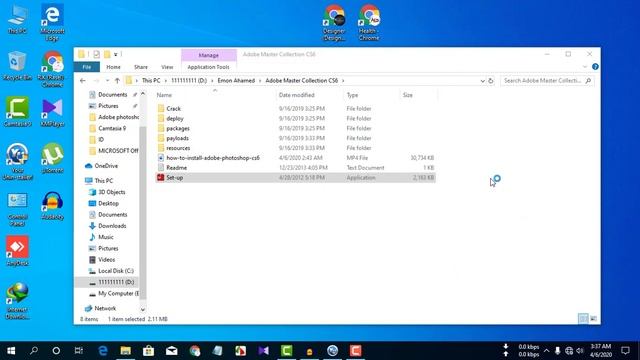Expand breadcrumb arrow after This PC

pyautogui.click(x=166, y=81)
